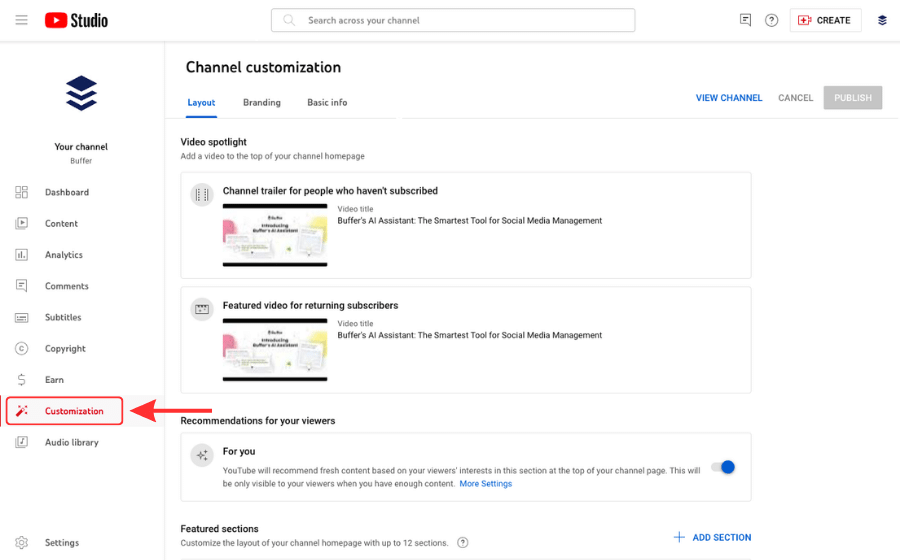This screenshot has height=560, width=900.
Task: Open the Help question mark icon
Action: coord(771,20)
